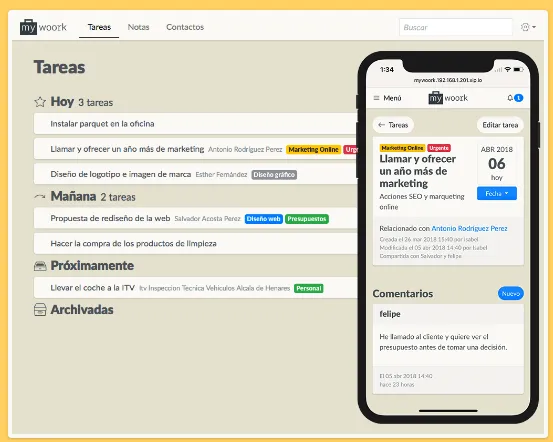The width and height of the screenshot is (553, 442).
Task: Open the blue Fecha dropdown on the phone
Action: (497, 193)
